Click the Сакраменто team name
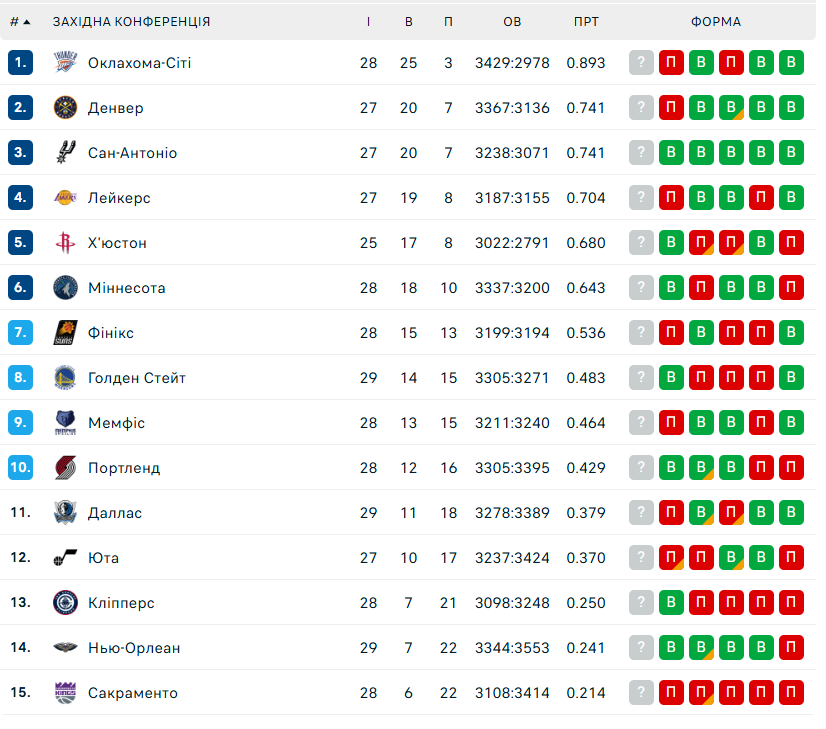Image resolution: width=826 pixels, height=729 pixels. 133,693
